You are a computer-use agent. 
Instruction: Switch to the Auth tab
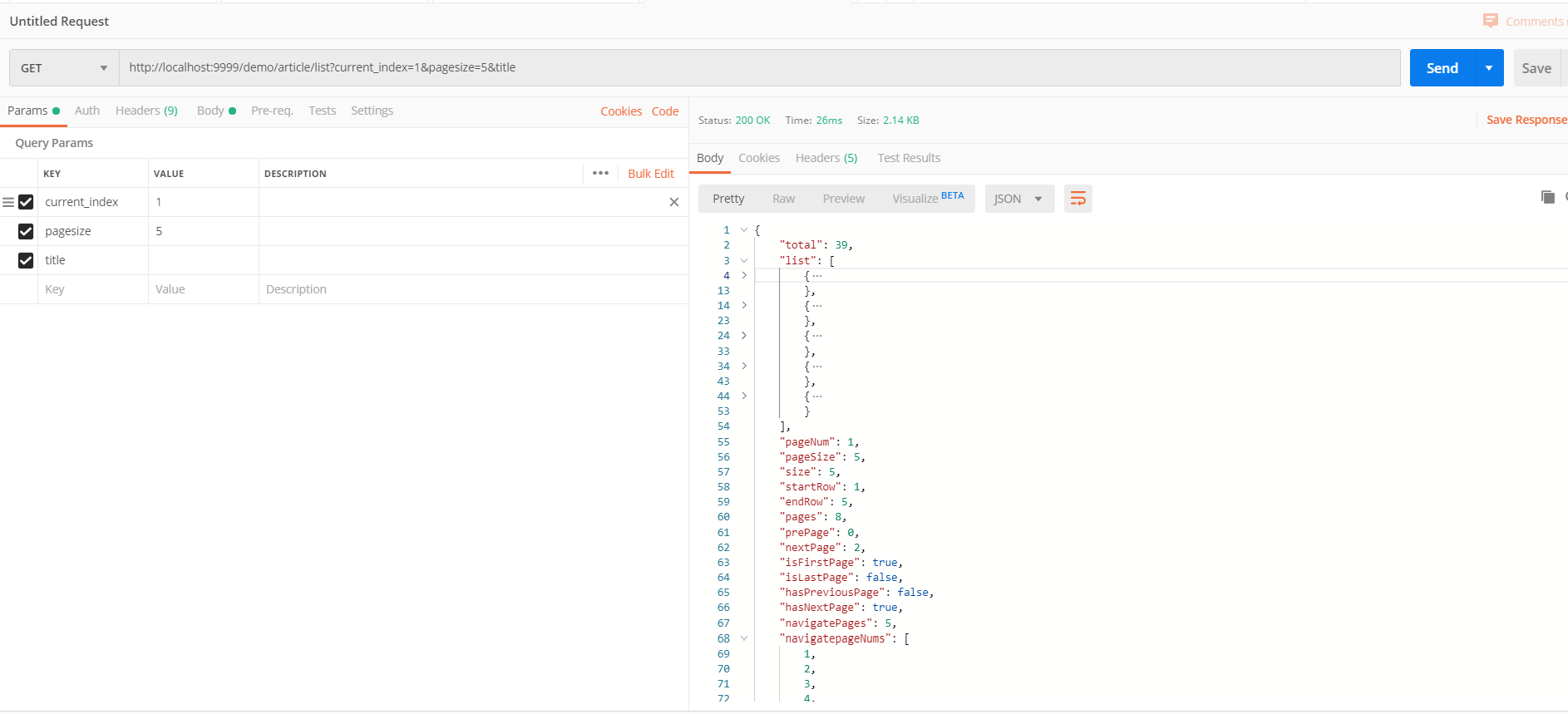(x=87, y=111)
